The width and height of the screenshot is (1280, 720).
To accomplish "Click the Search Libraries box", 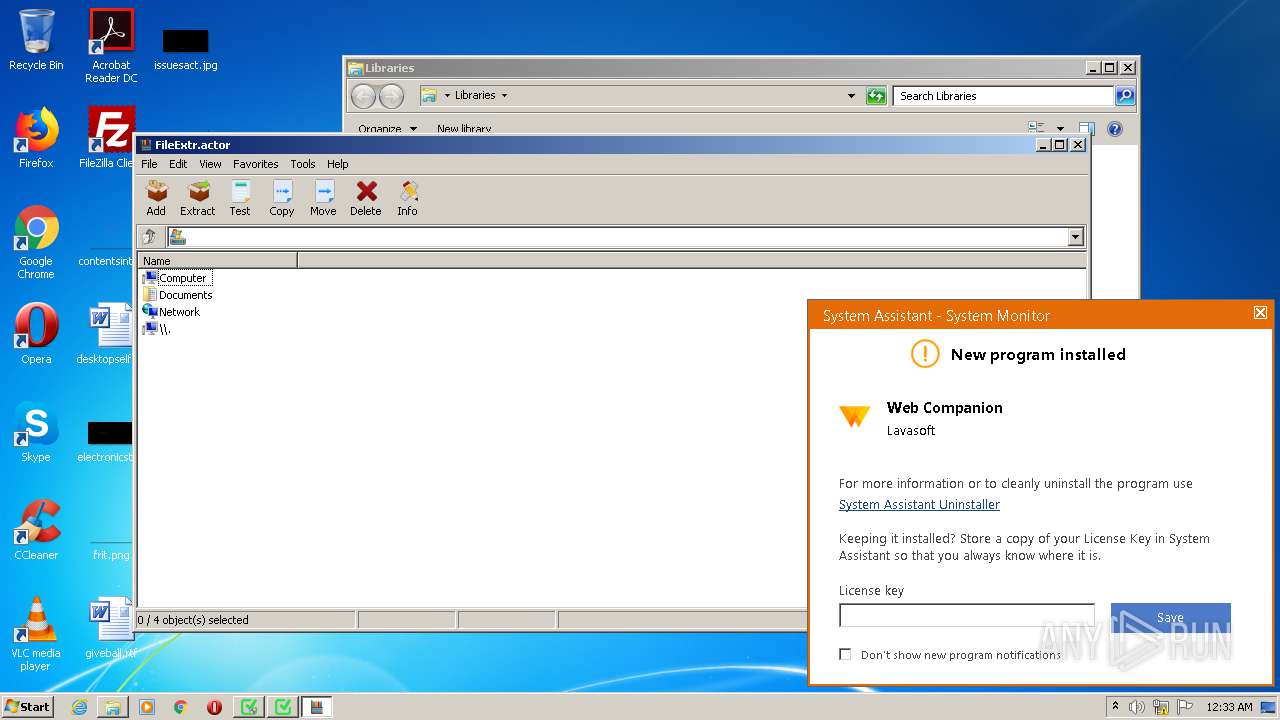I will pos(1003,96).
